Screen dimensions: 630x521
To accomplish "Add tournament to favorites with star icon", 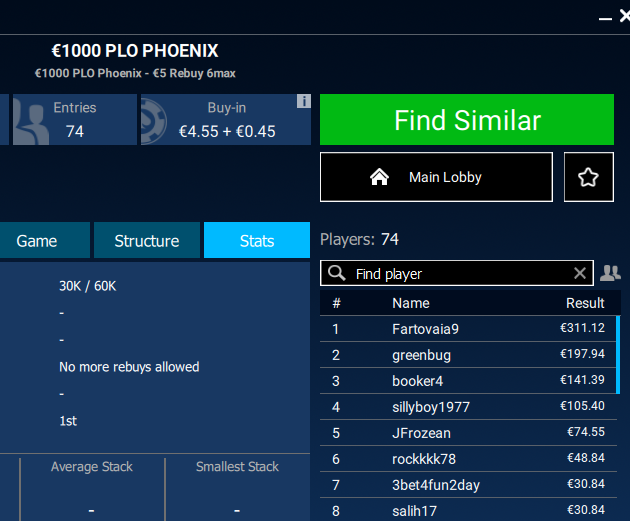I will (589, 177).
